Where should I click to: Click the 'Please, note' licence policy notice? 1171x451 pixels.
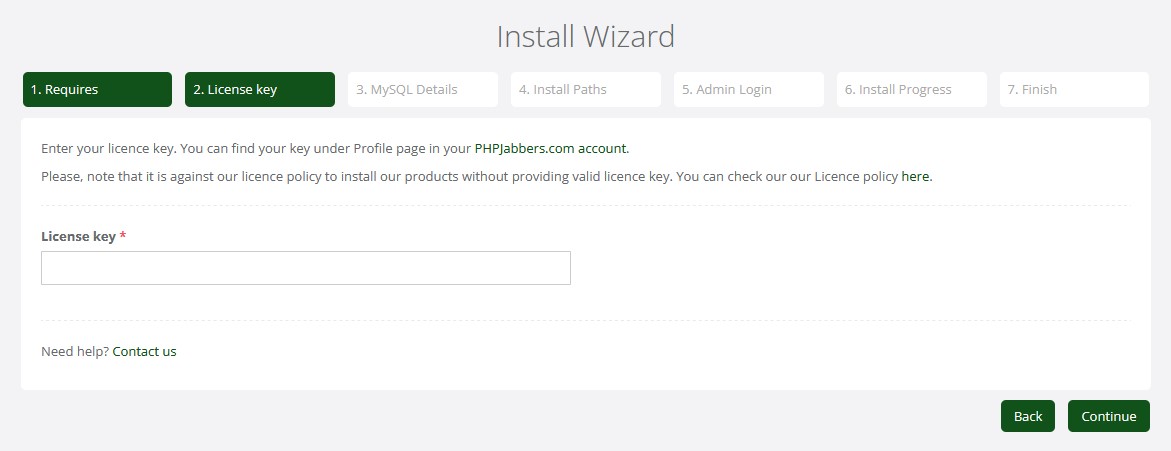click(400, 176)
